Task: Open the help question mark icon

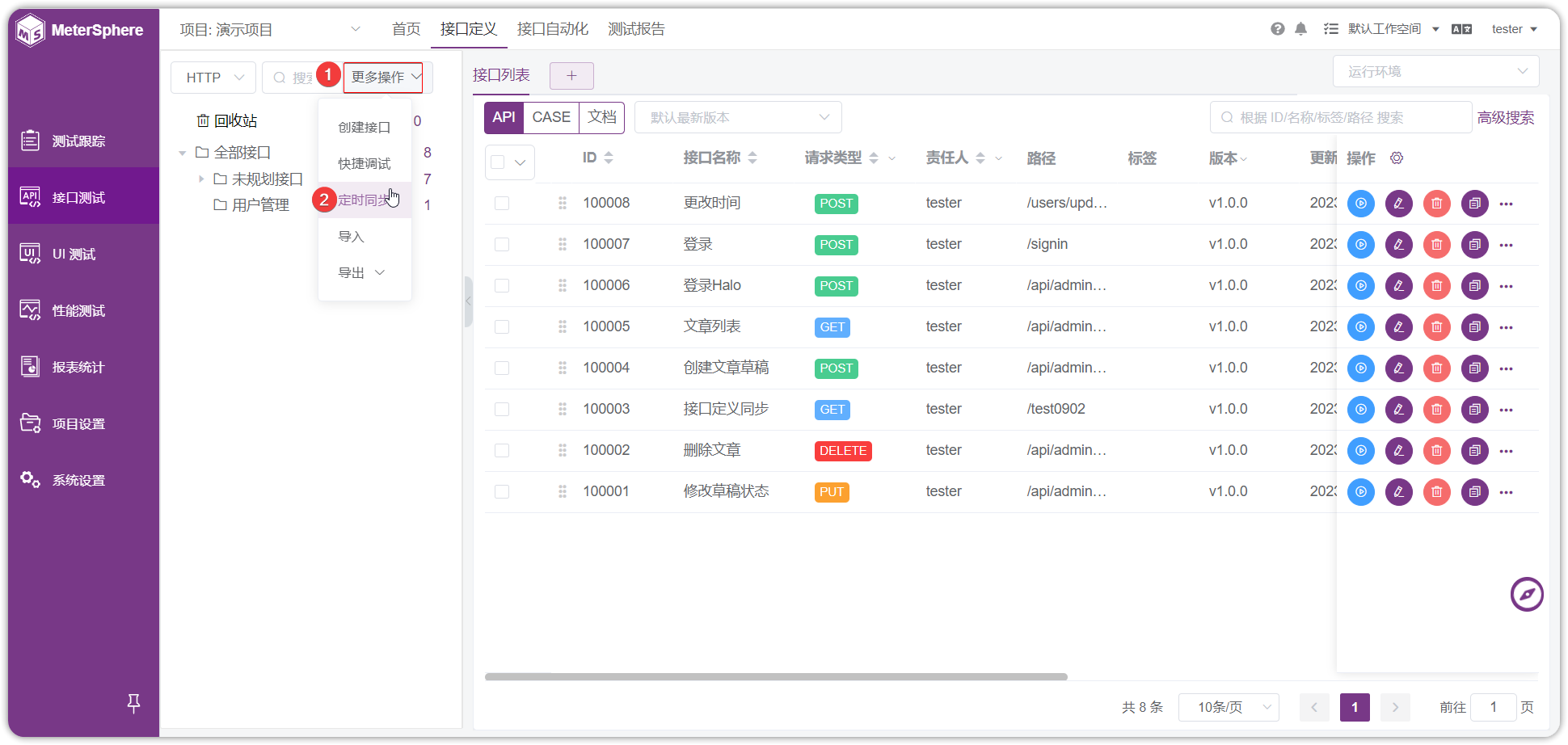Action: (x=1278, y=29)
